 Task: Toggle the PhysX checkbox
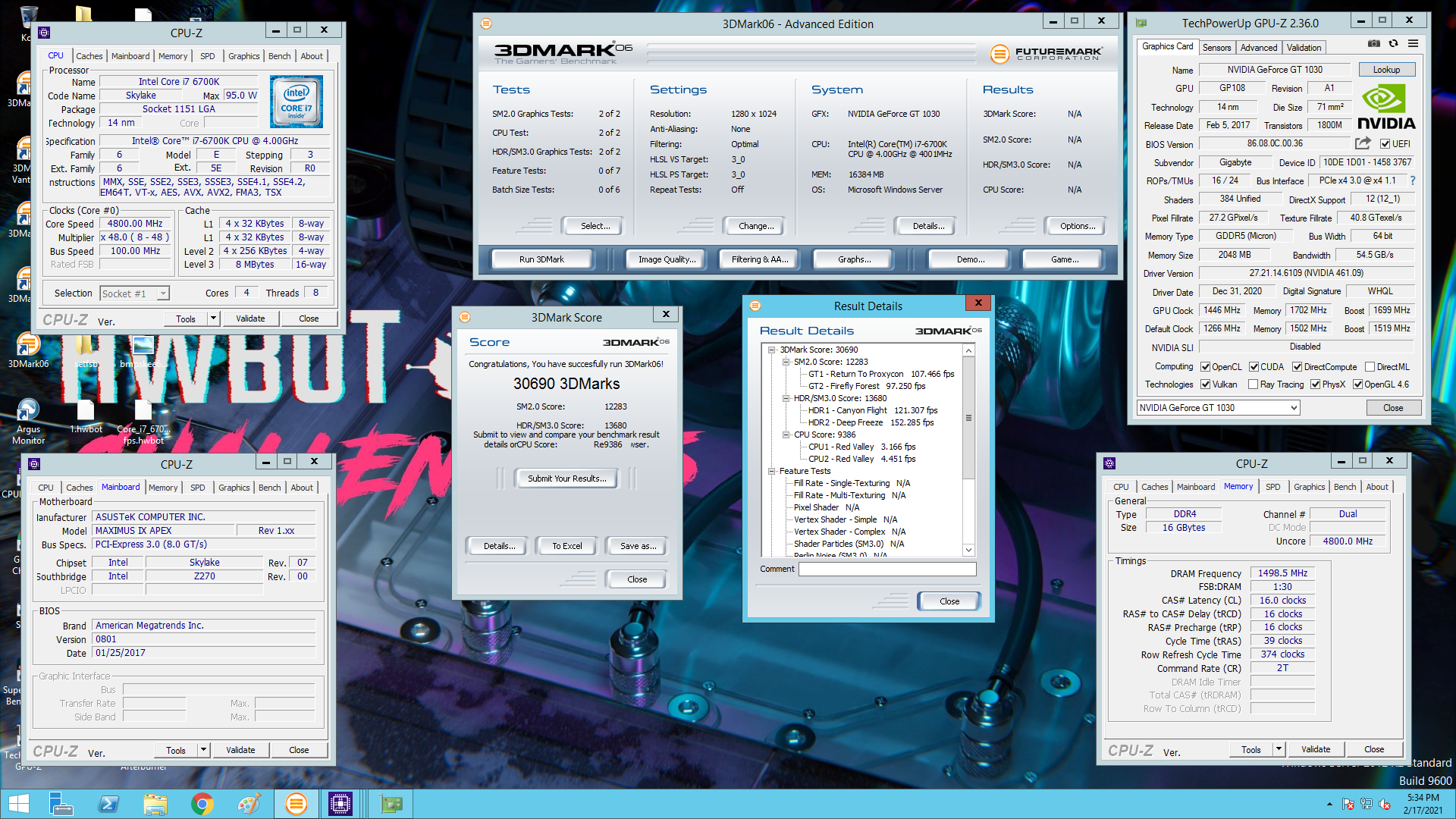[x=1315, y=384]
